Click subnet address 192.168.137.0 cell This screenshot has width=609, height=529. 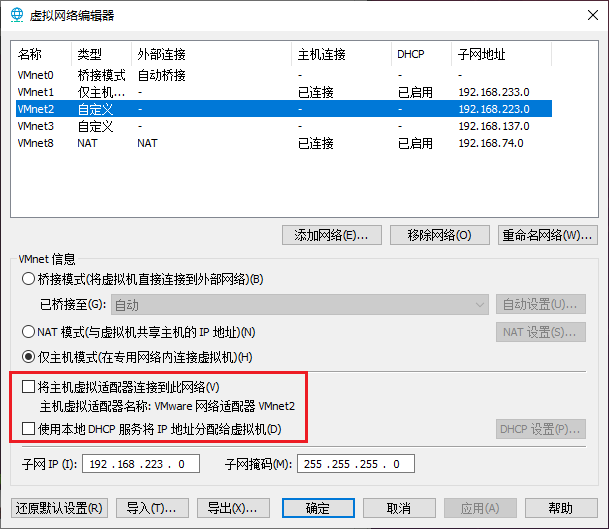(494, 126)
